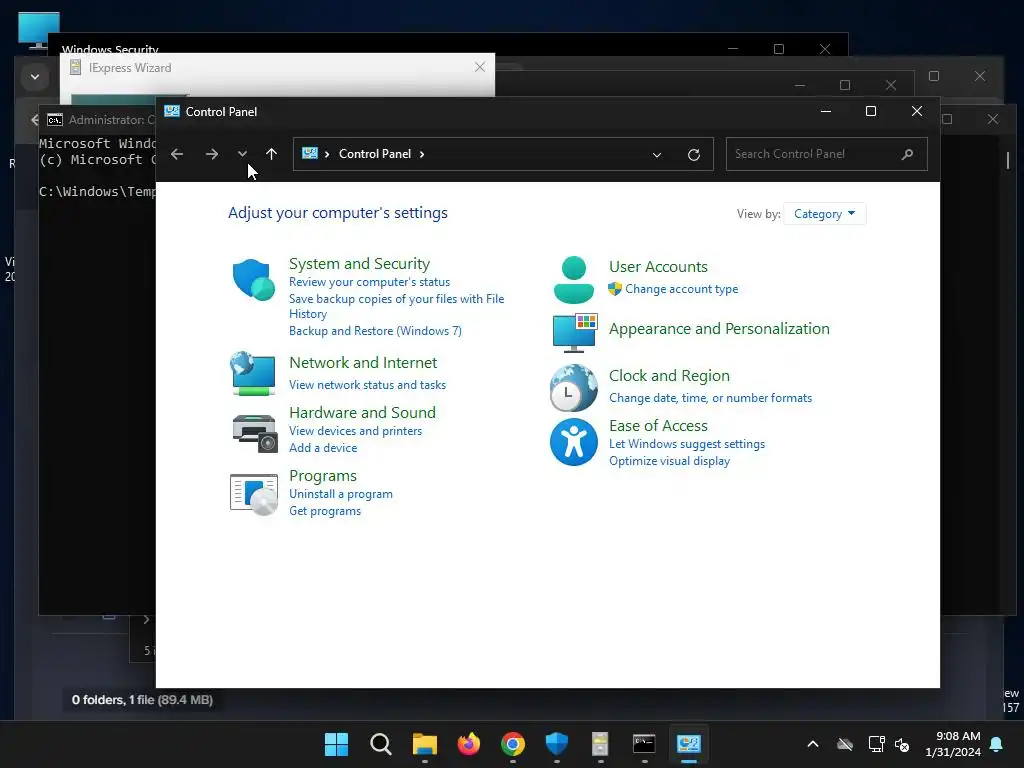
Task: Click Change date, time, or number formats
Action: (x=711, y=398)
